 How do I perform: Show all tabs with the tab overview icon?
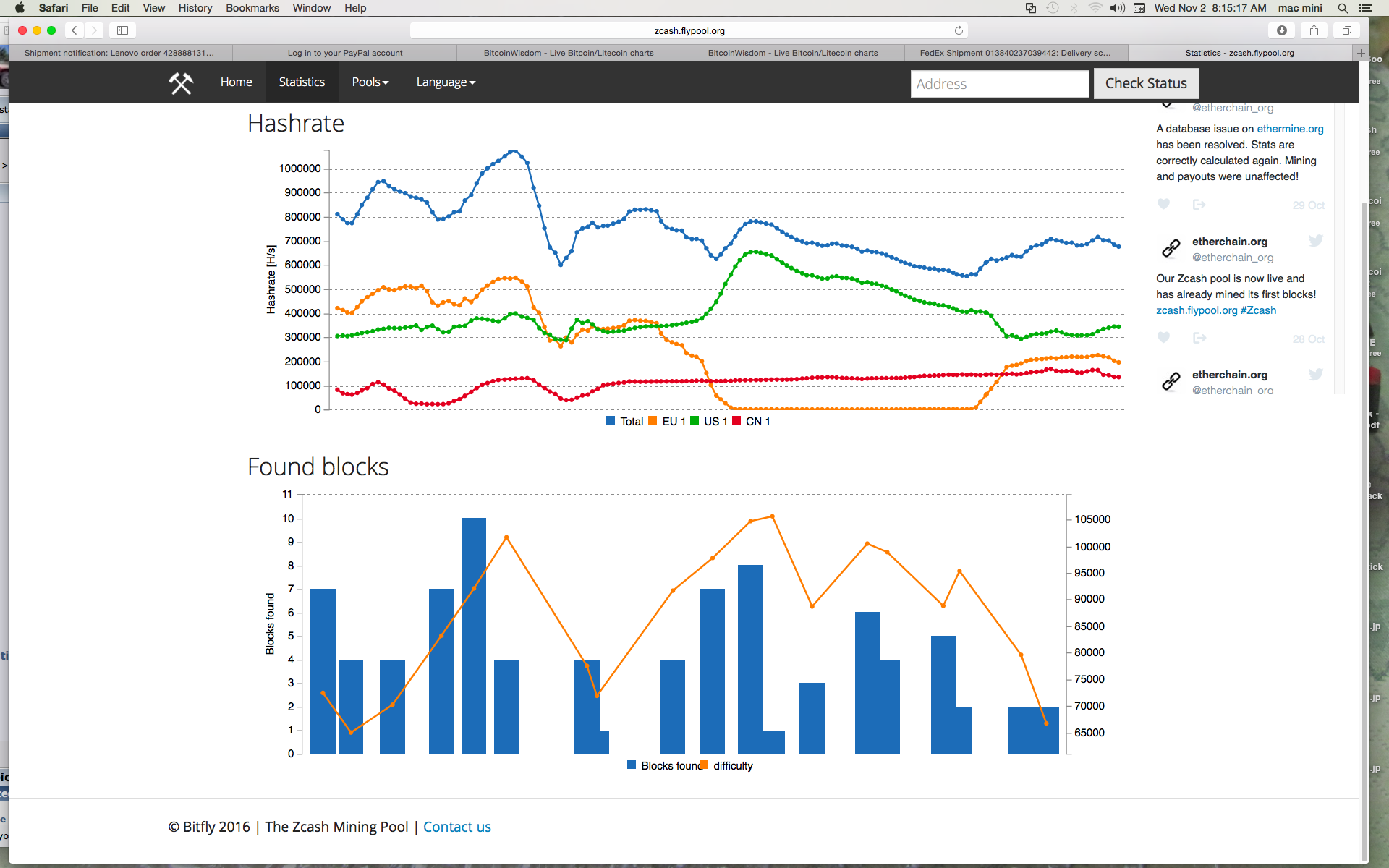click(x=1346, y=30)
